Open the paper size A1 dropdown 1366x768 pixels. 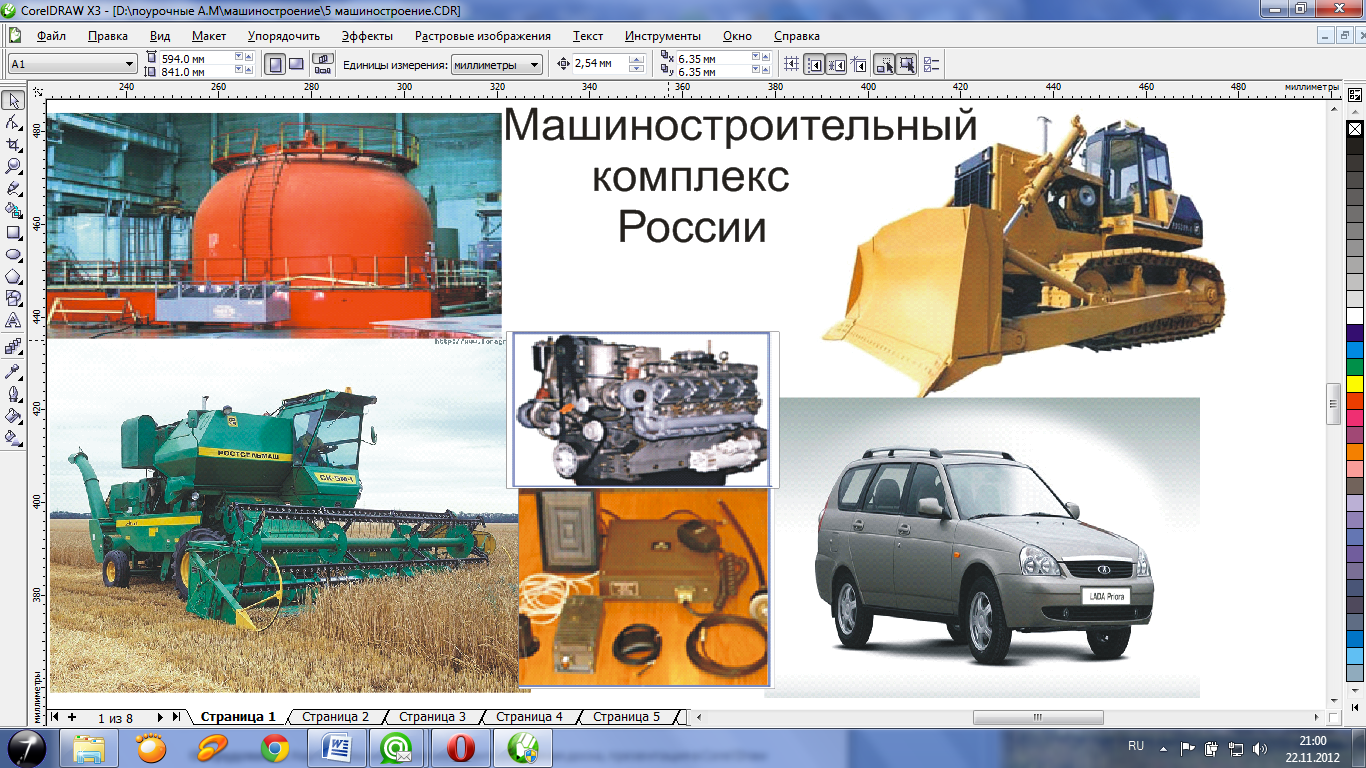pyautogui.click(x=130, y=64)
